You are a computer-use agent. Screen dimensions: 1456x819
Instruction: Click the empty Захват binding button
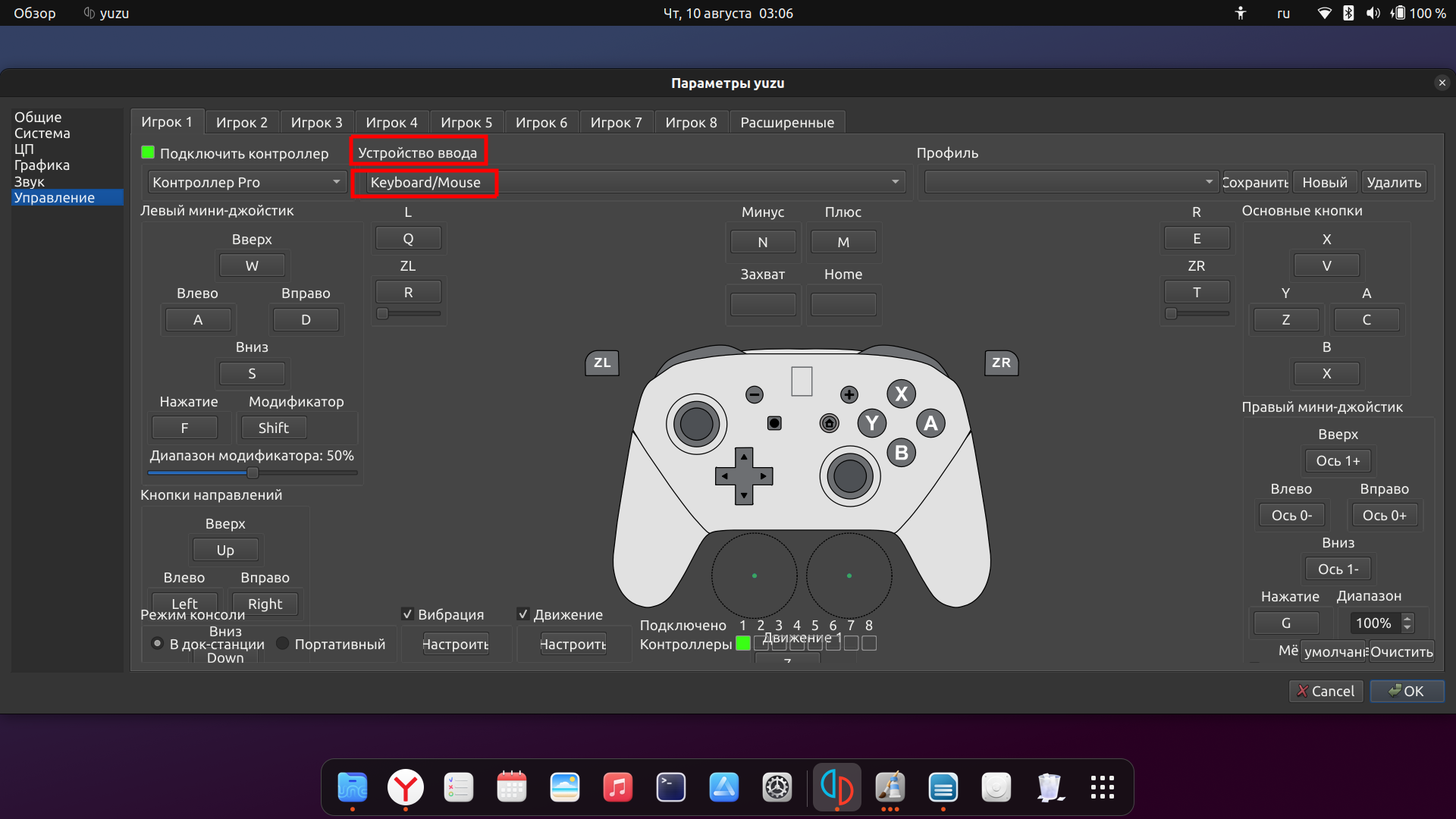763,304
